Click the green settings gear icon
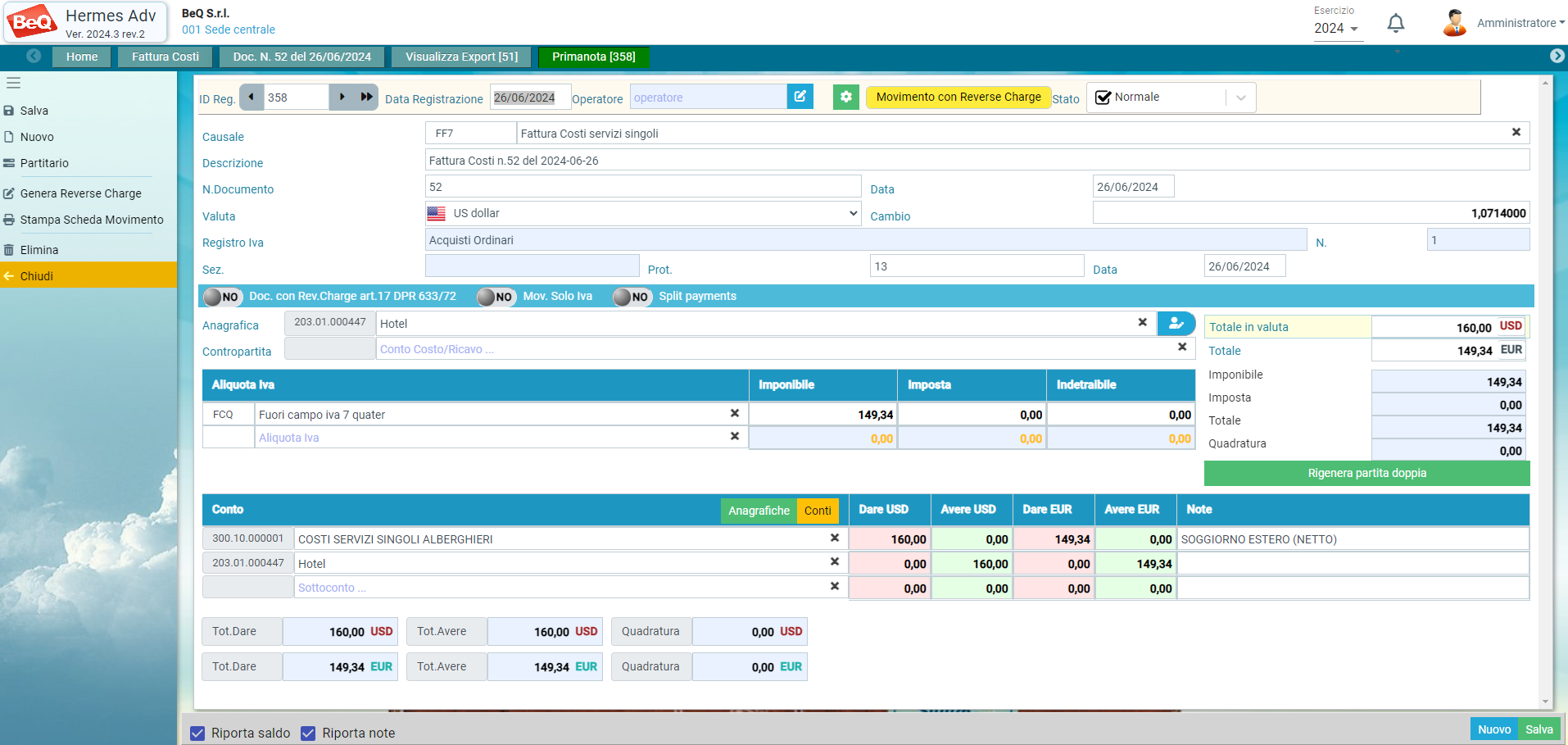 (x=845, y=97)
